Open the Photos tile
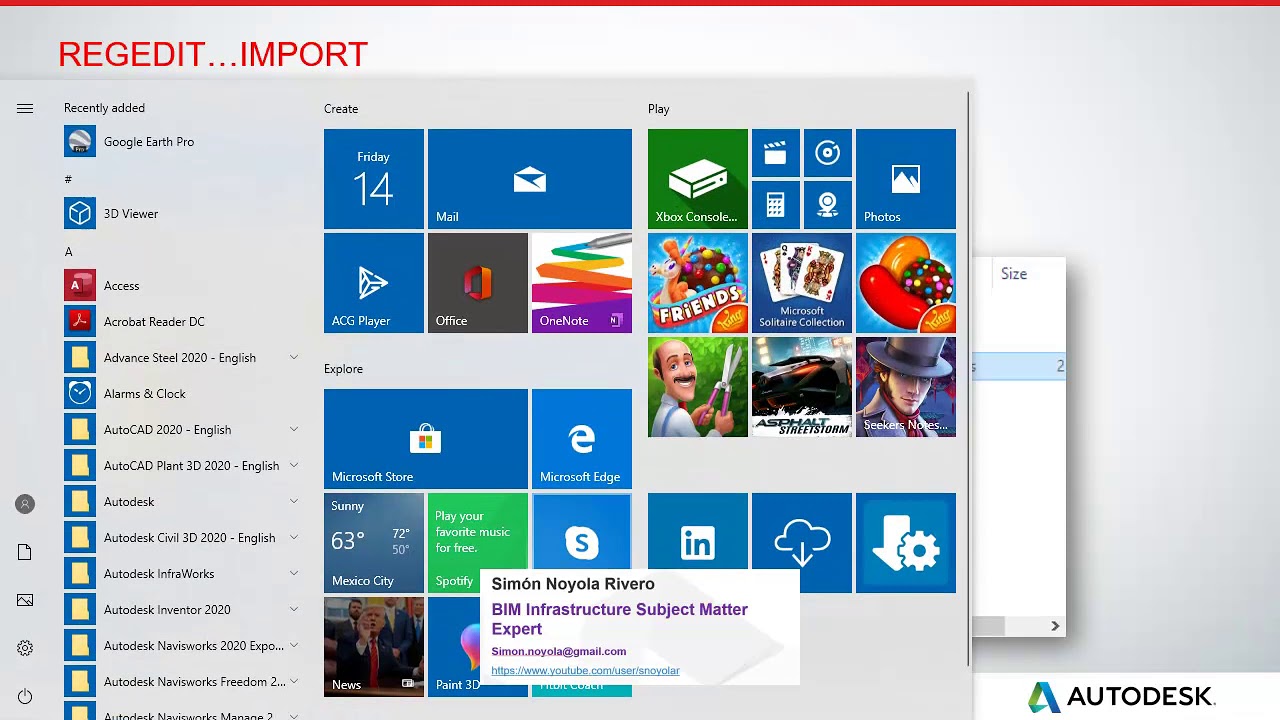 (906, 179)
